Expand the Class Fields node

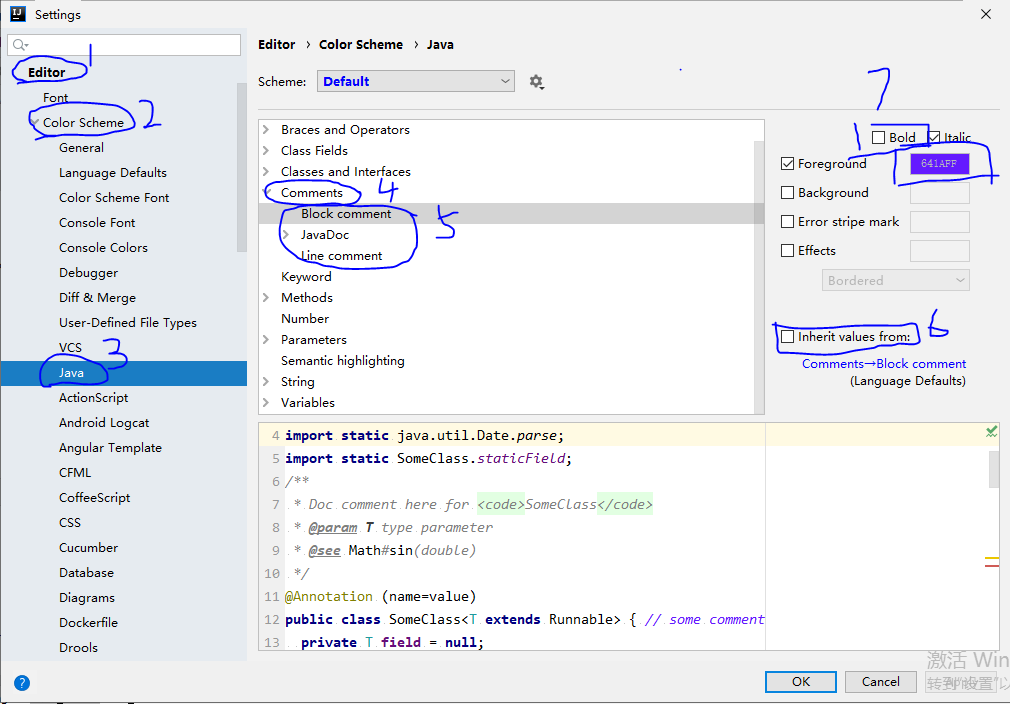pyautogui.click(x=266, y=151)
